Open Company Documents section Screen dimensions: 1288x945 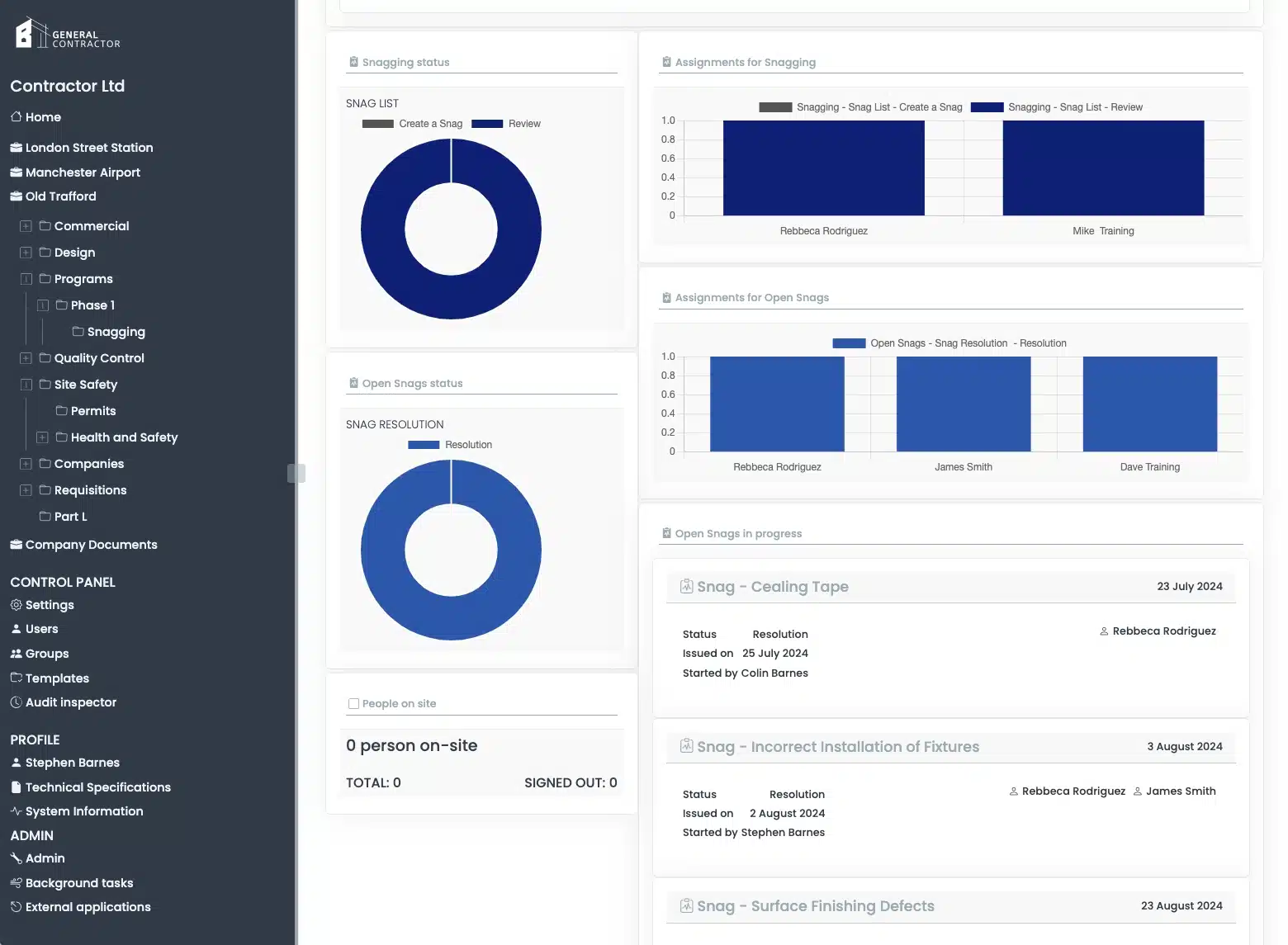click(91, 545)
